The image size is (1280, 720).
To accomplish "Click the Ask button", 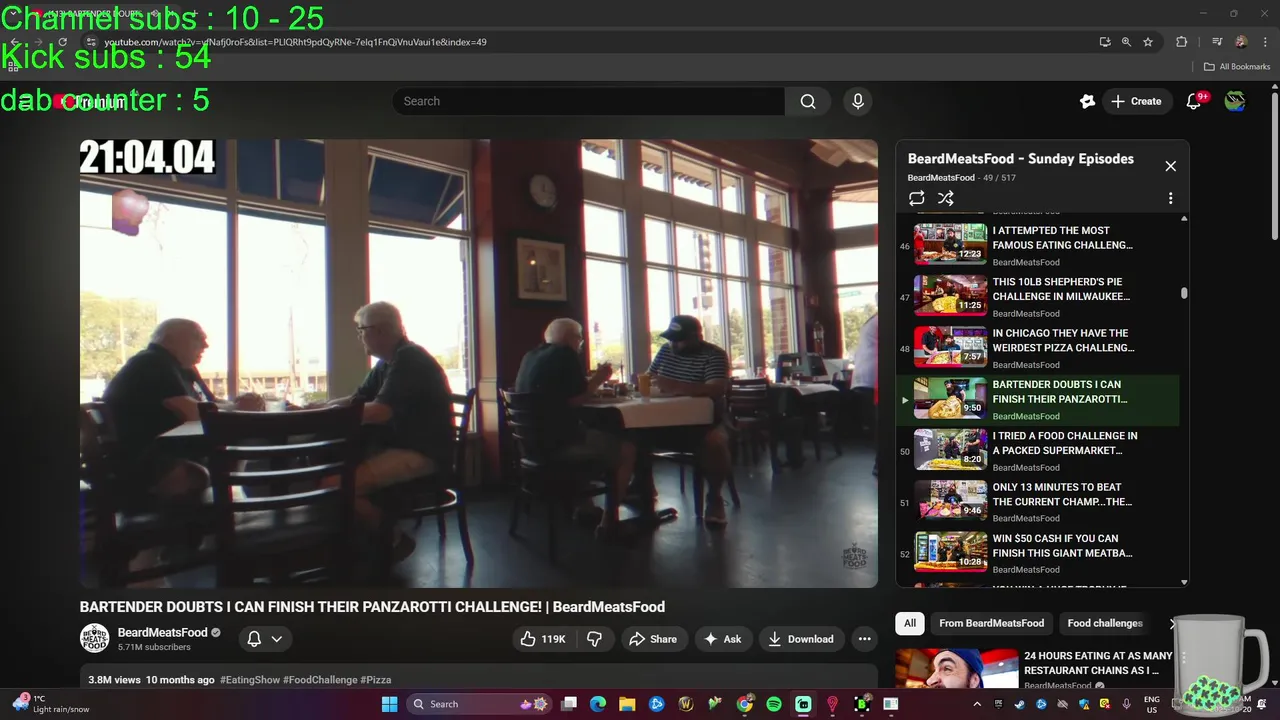I will pos(722,639).
